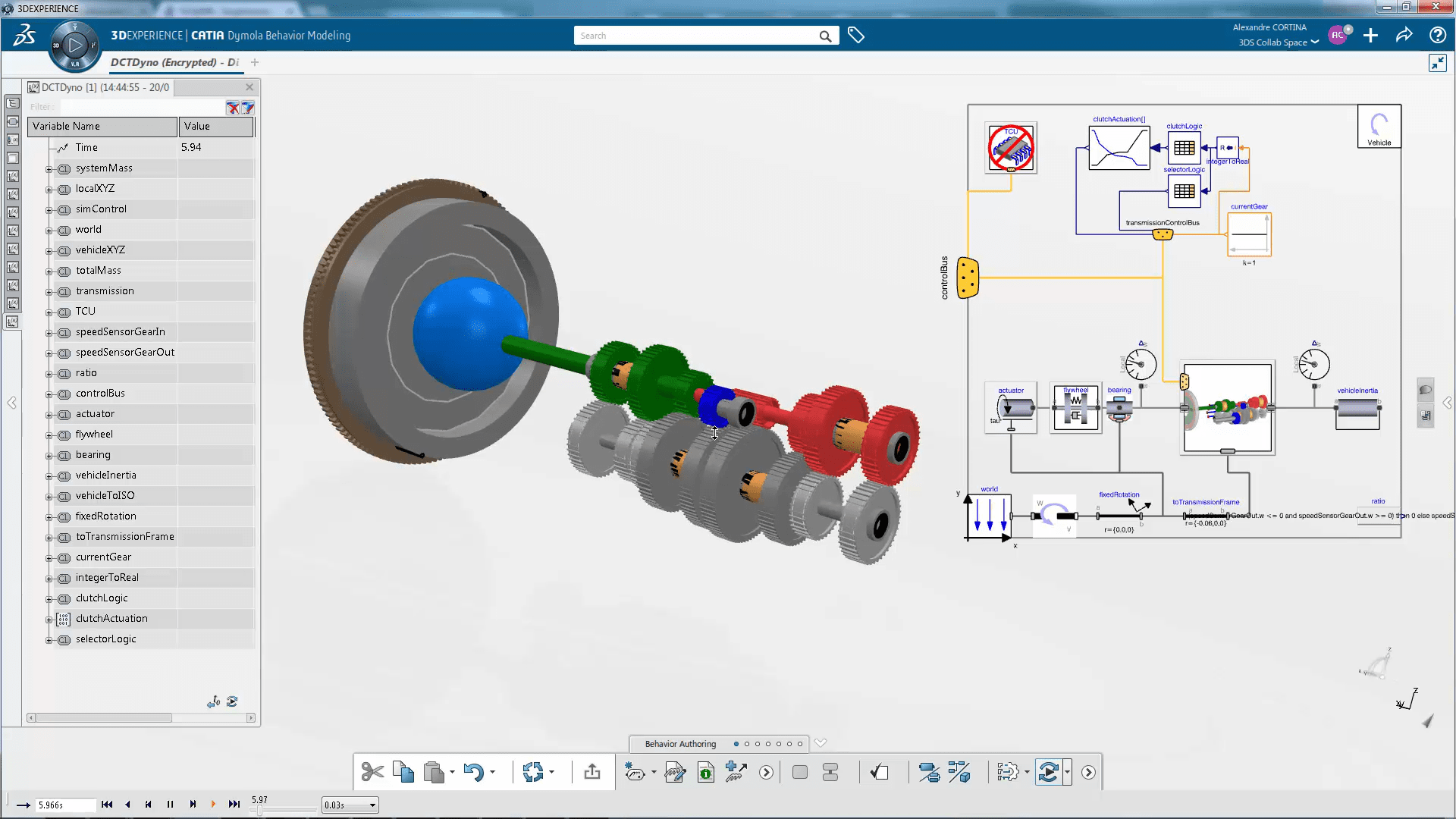Click the apply filter funnel icon
Image resolution: width=1456 pixels, height=819 pixels.
(247, 108)
